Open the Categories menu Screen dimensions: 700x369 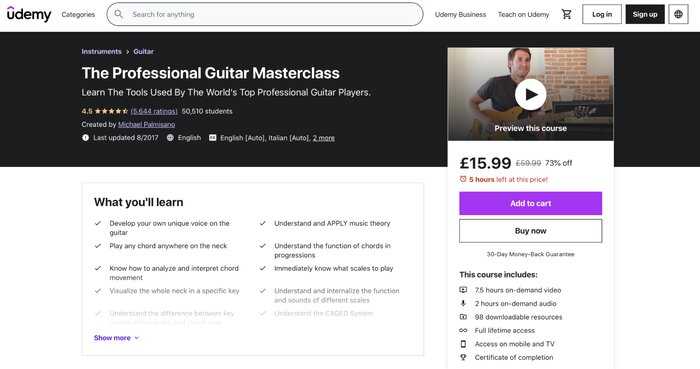pos(78,14)
